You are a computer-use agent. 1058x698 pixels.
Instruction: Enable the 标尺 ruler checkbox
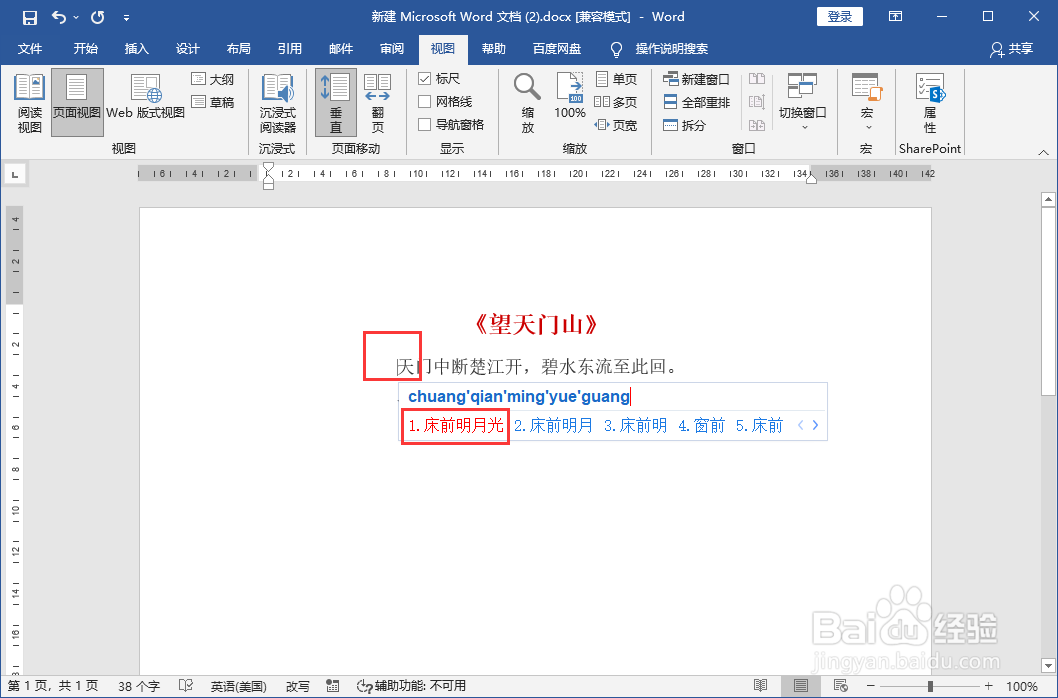[425, 79]
